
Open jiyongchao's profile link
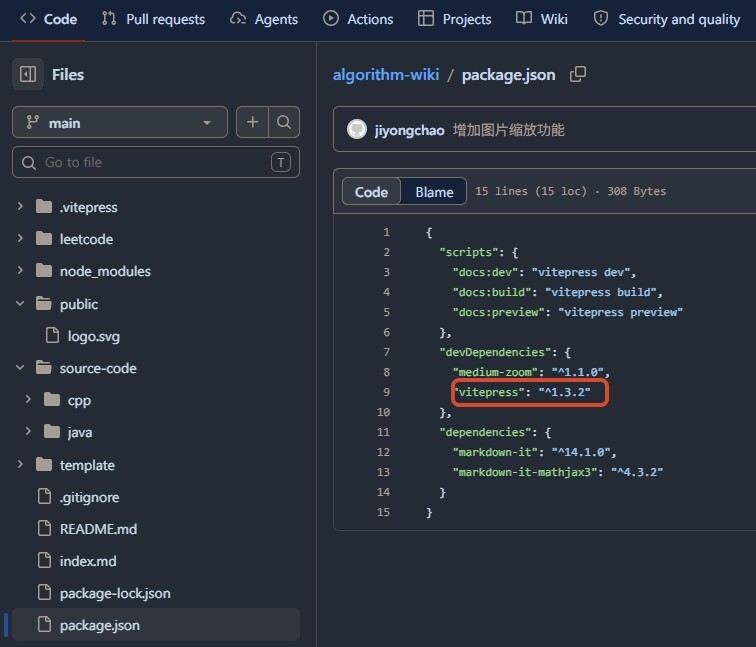[x=409, y=130]
